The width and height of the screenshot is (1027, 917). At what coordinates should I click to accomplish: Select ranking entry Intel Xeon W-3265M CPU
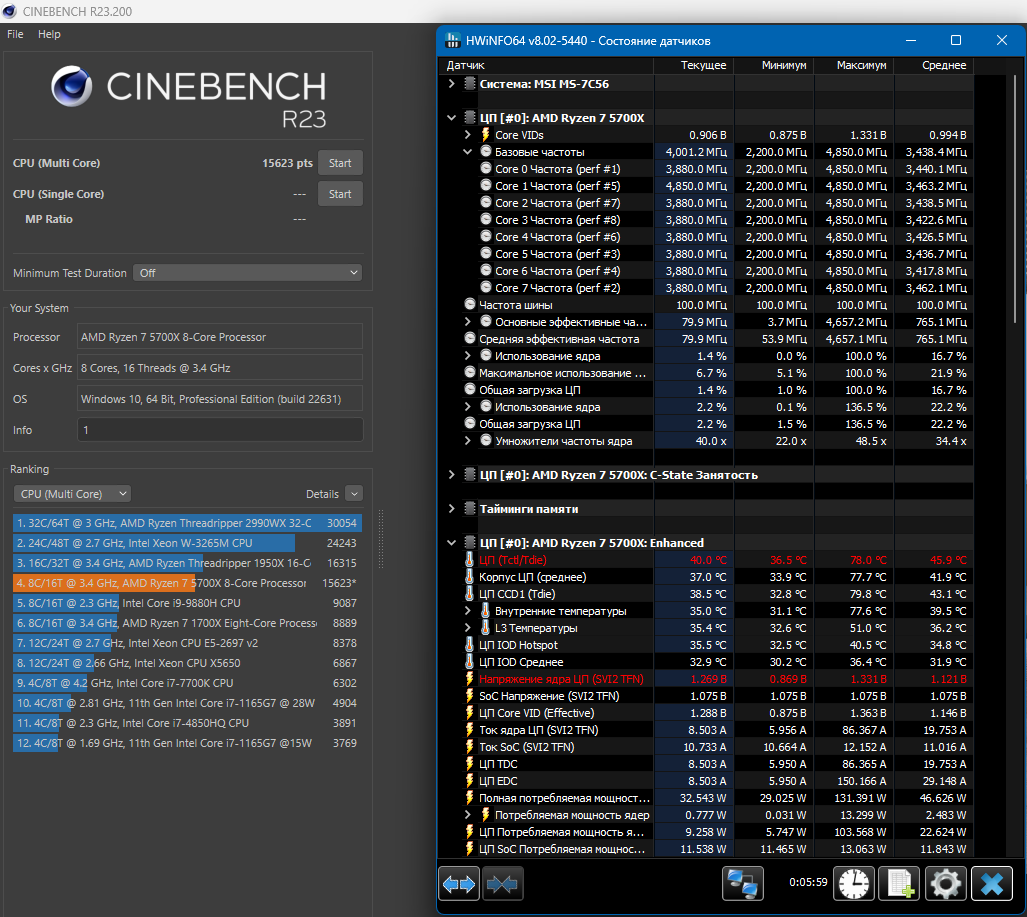(x=187, y=543)
